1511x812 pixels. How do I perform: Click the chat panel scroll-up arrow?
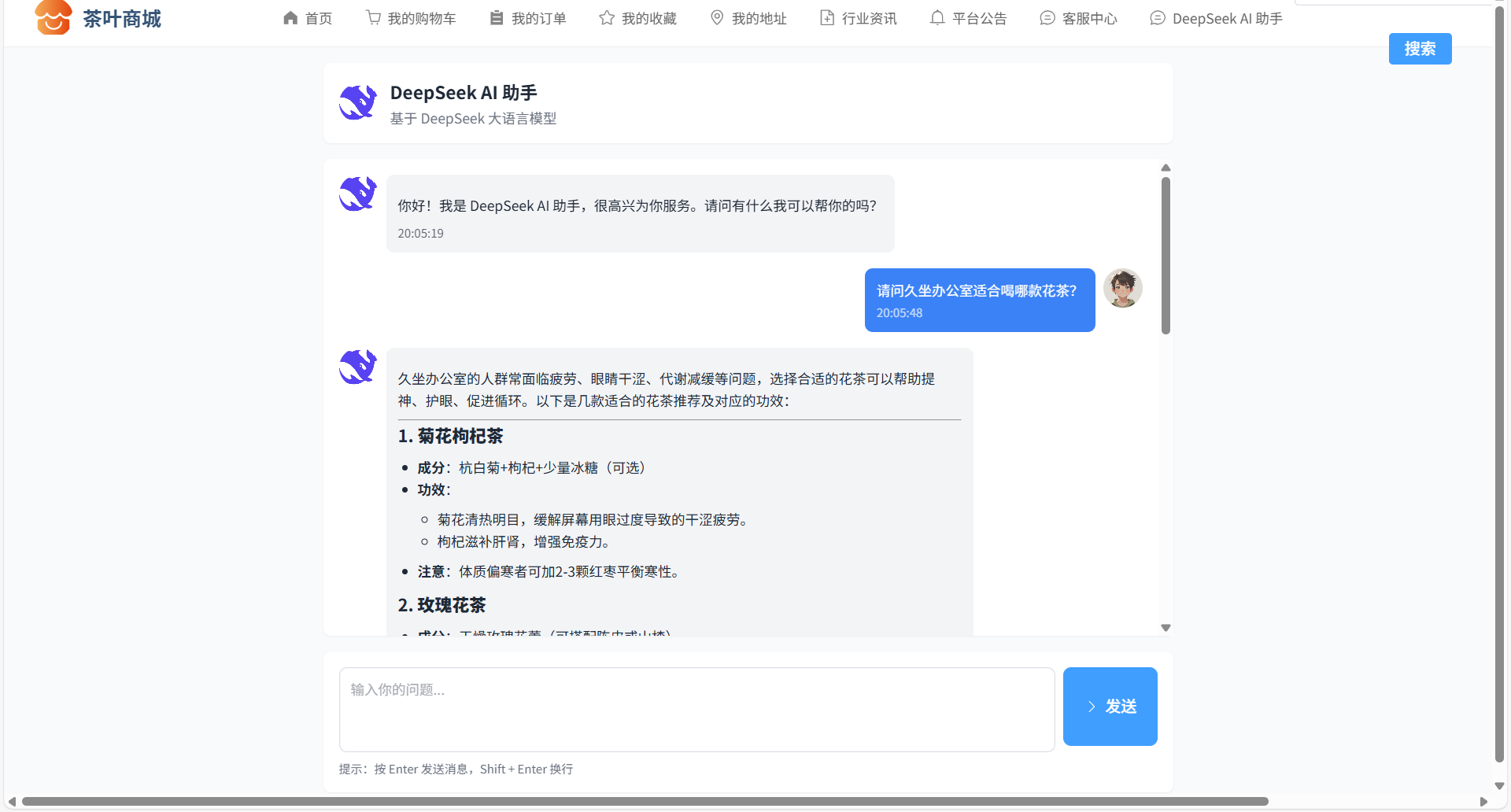point(1166,168)
